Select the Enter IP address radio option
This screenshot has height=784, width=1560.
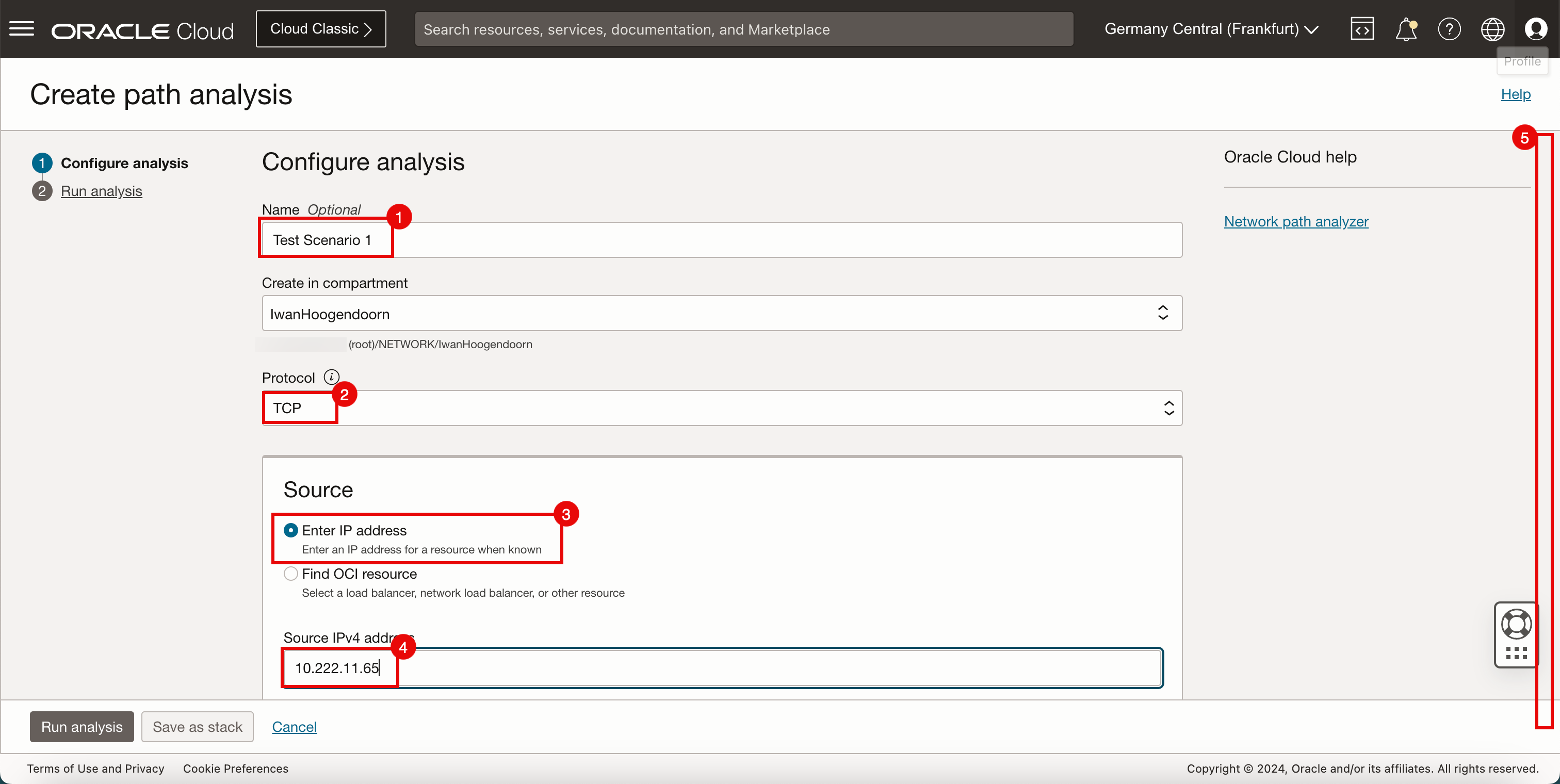290,530
